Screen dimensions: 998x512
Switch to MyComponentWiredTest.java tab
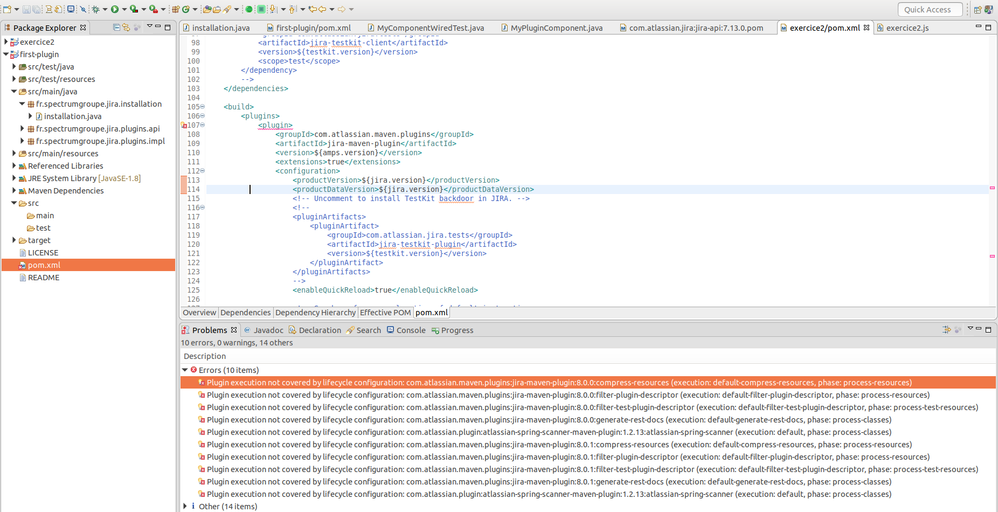[x=425, y=28]
